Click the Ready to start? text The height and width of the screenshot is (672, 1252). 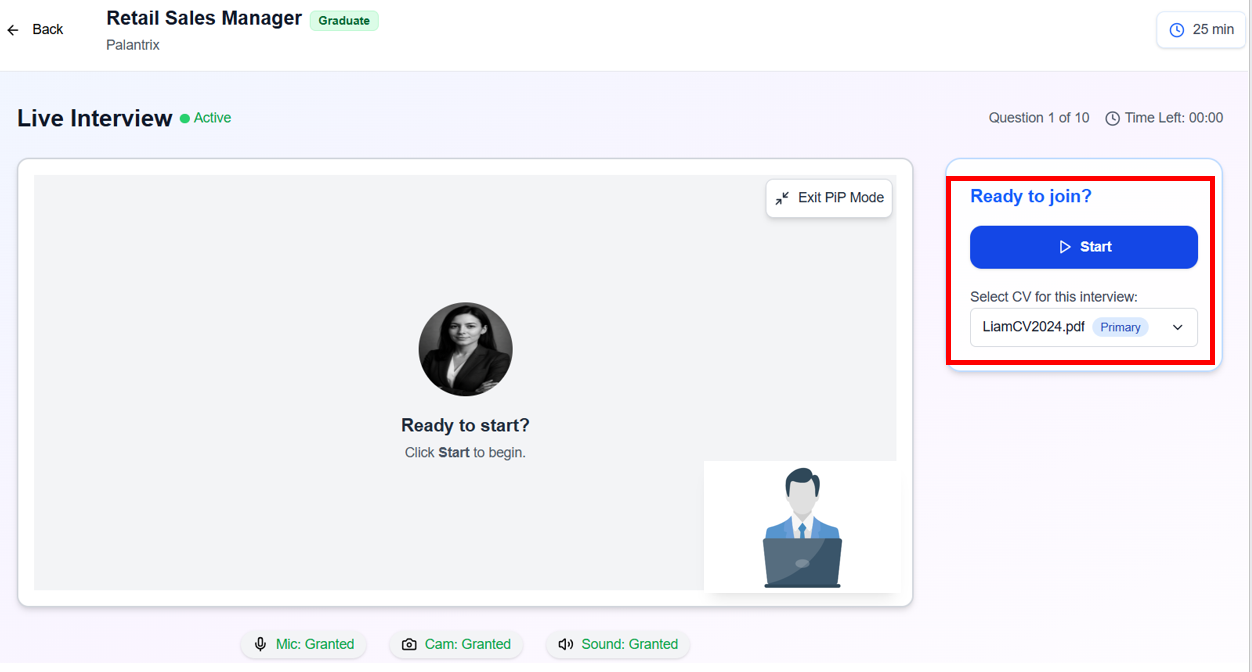point(465,425)
